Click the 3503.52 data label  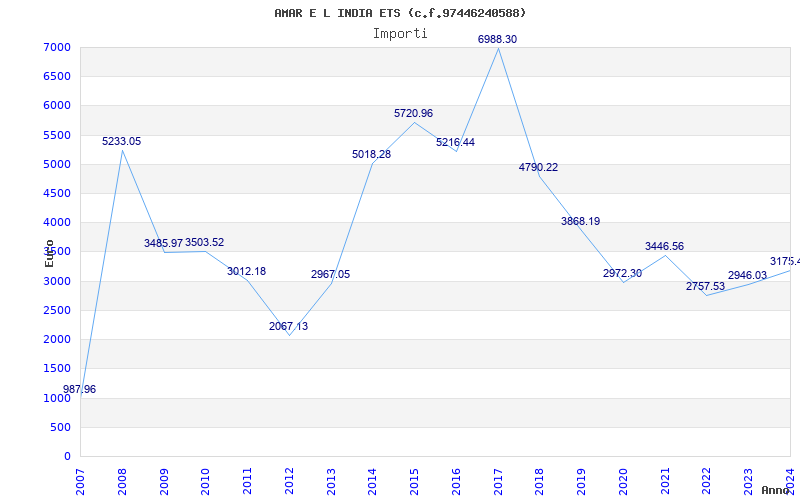[x=205, y=242]
